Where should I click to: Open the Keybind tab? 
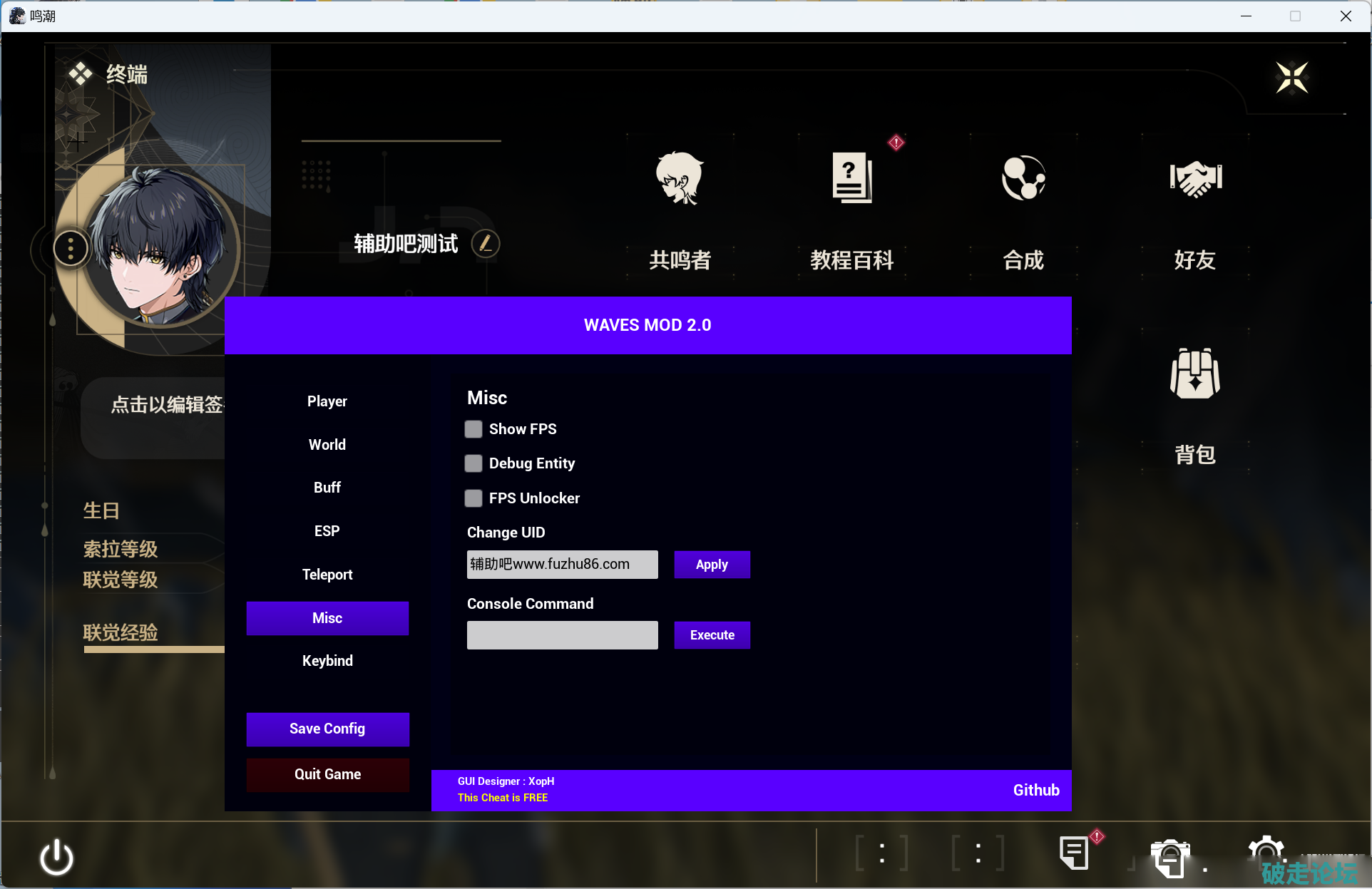pyautogui.click(x=327, y=661)
